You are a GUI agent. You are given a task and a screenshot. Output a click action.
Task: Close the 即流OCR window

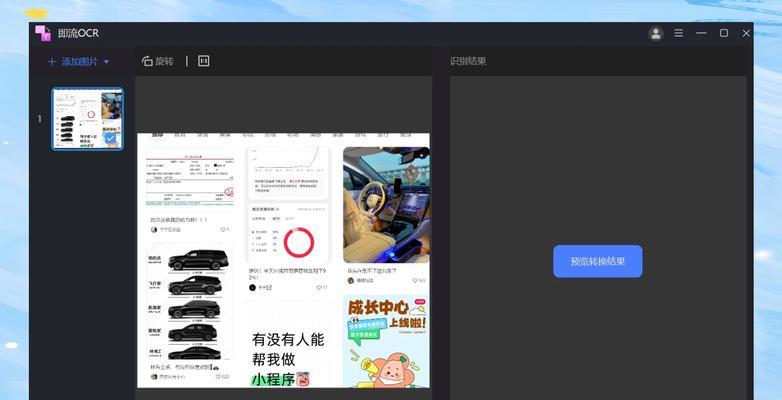[x=746, y=33]
